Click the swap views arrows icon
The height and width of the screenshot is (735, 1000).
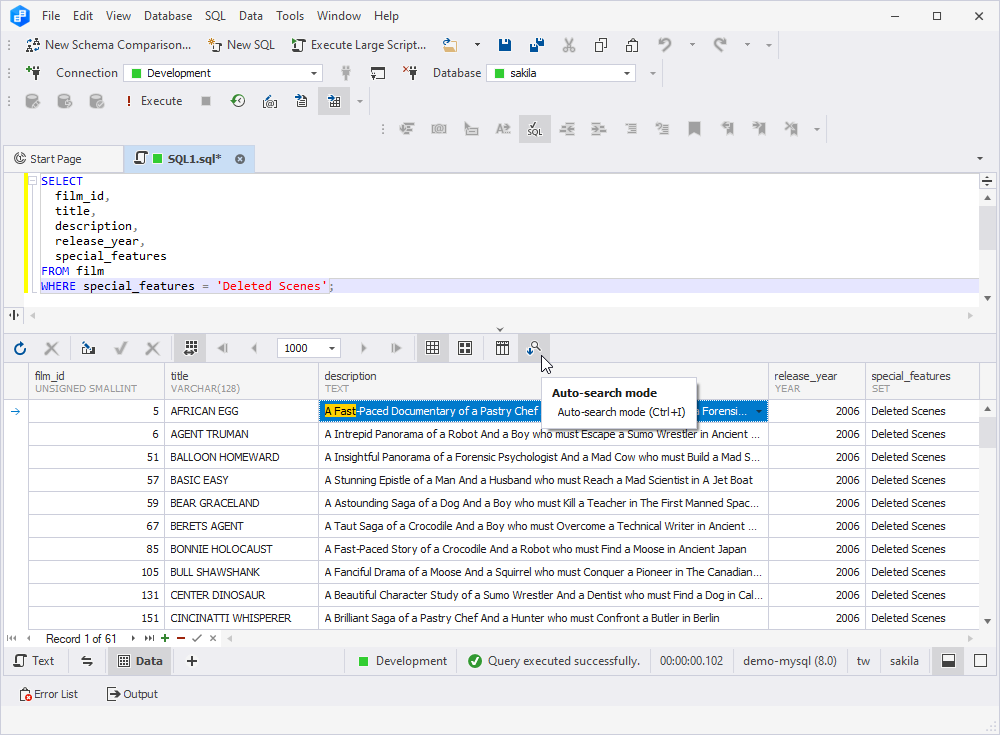point(87,662)
